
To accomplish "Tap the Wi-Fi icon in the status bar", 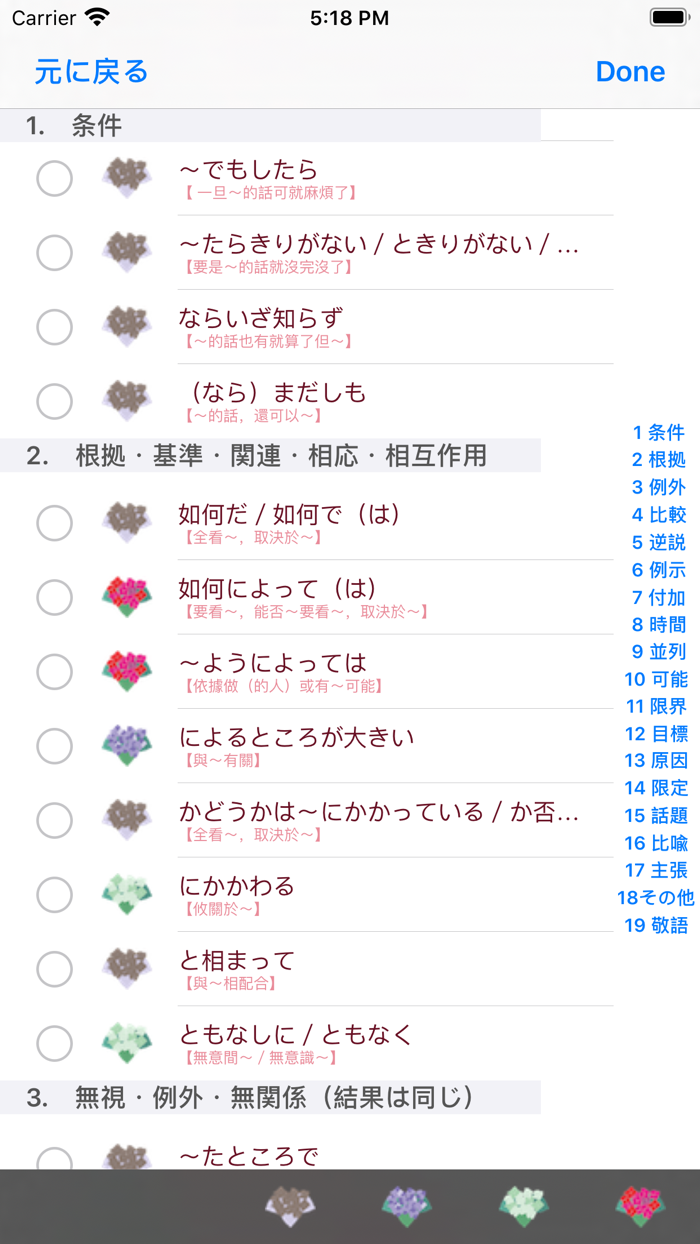I will pyautogui.click(x=95, y=17).
